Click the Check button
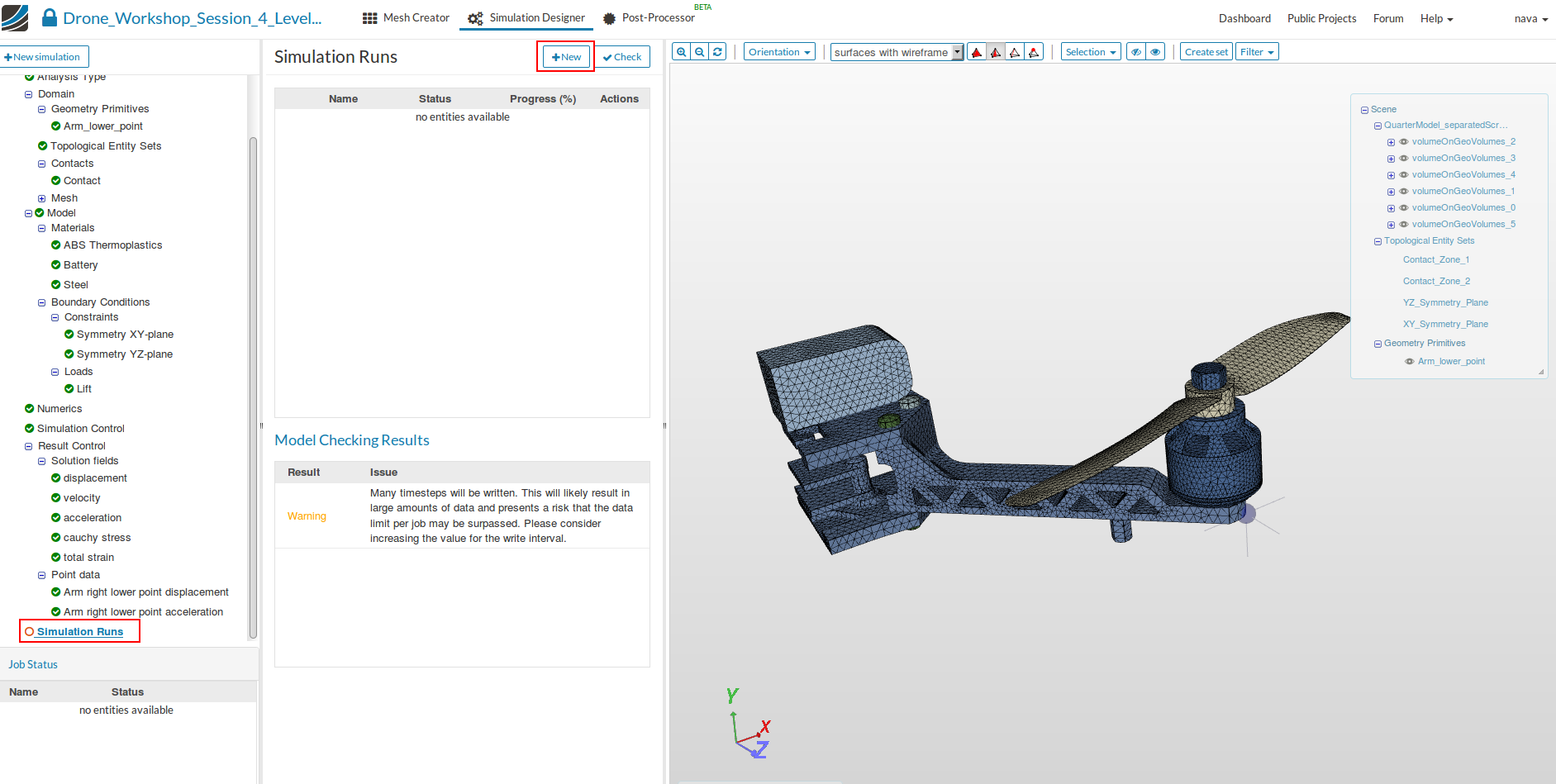Viewport: 1556px width, 784px height. [x=622, y=57]
